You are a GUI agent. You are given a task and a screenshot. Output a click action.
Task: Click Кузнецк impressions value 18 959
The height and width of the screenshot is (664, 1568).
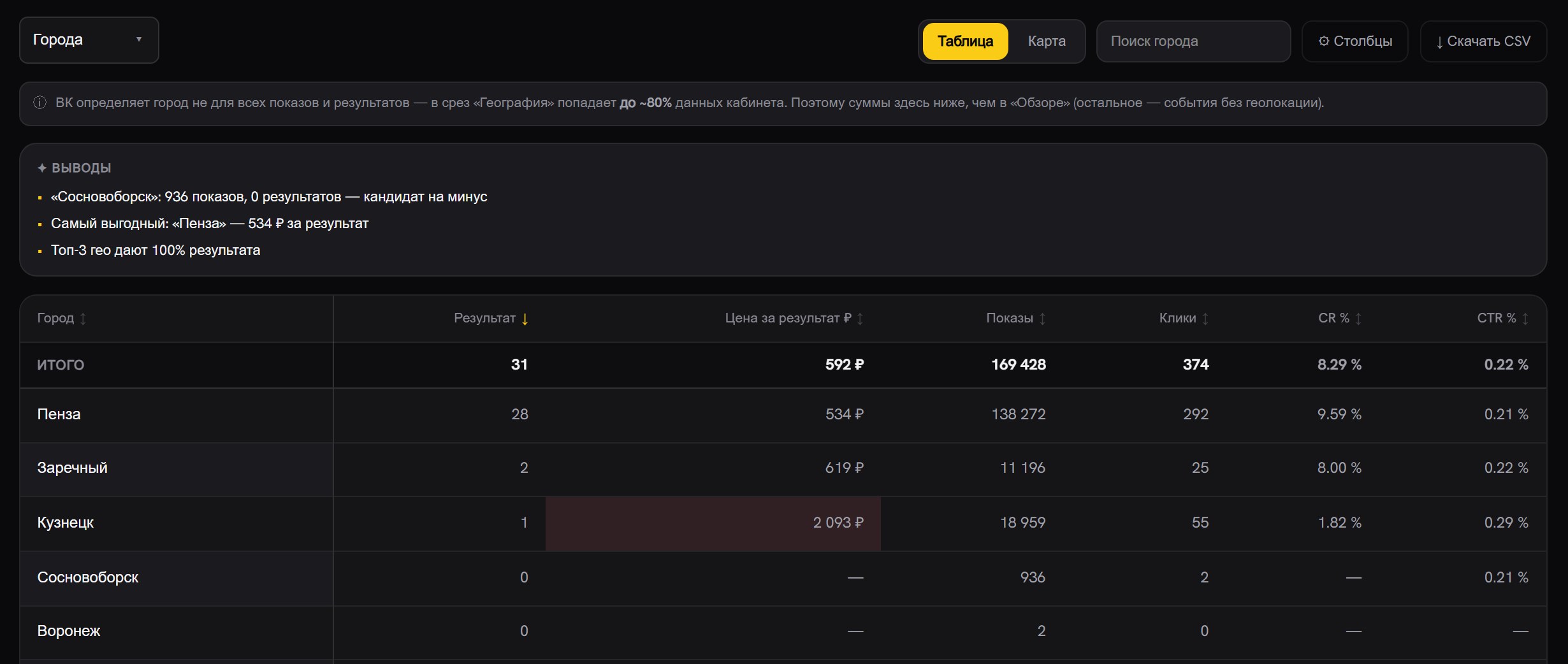1023,523
